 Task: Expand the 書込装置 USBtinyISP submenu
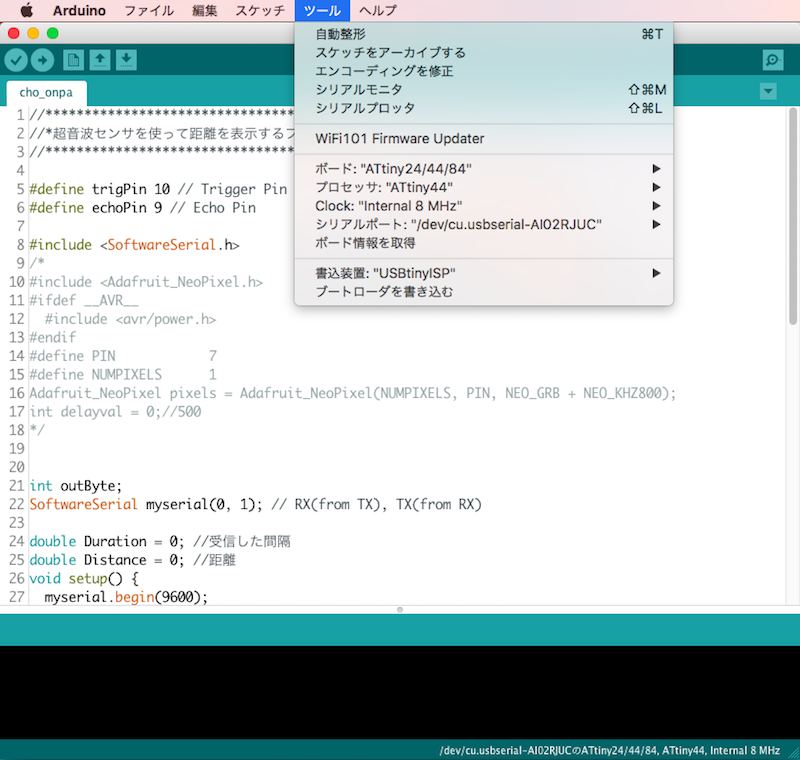[484, 273]
